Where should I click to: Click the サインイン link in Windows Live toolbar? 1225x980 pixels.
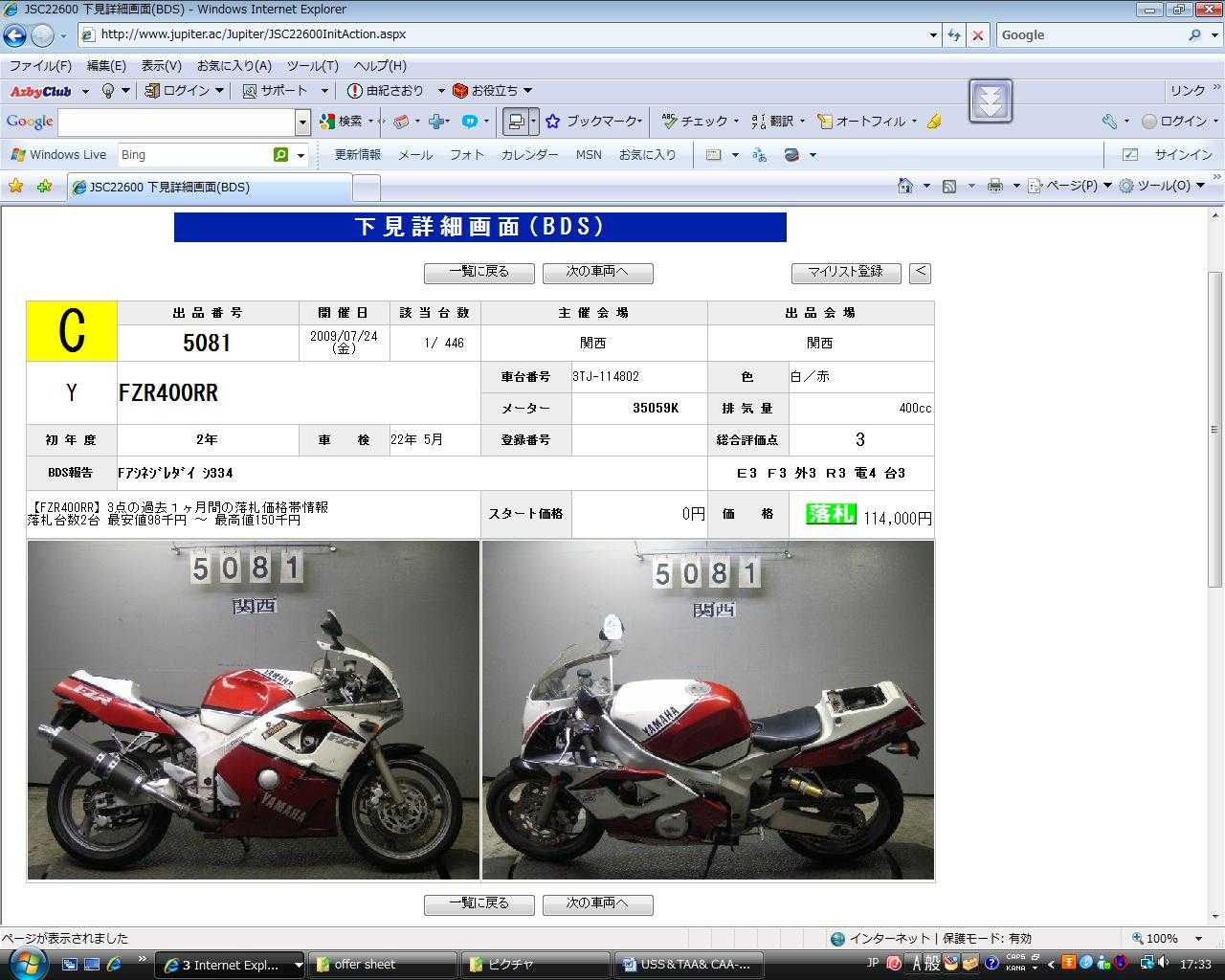pos(1183,154)
